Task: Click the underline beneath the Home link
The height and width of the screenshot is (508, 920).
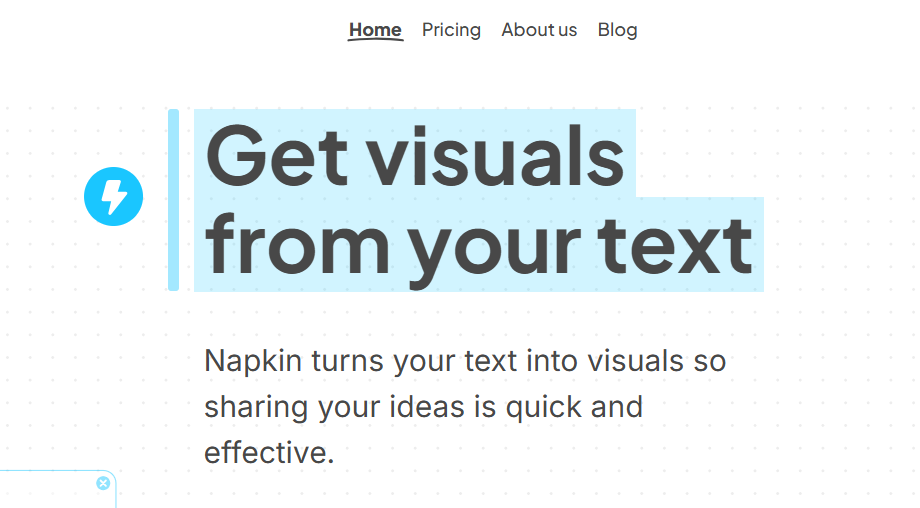Action: tap(375, 41)
